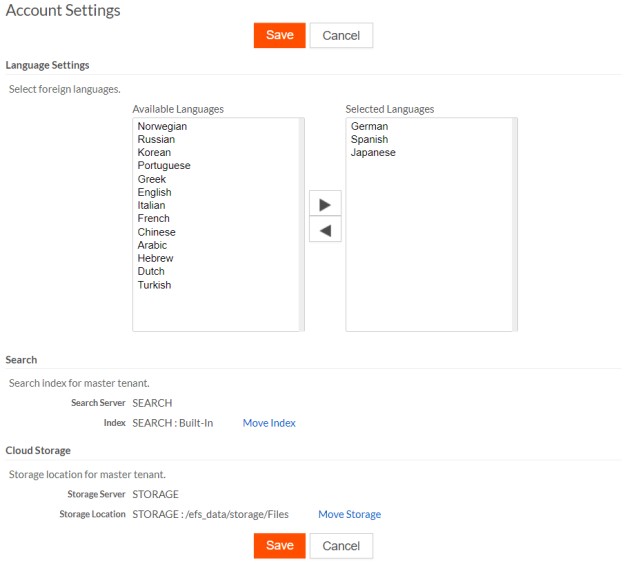Click the left arrow to remove language
This screenshot has height=564, width=625.
coord(325,230)
